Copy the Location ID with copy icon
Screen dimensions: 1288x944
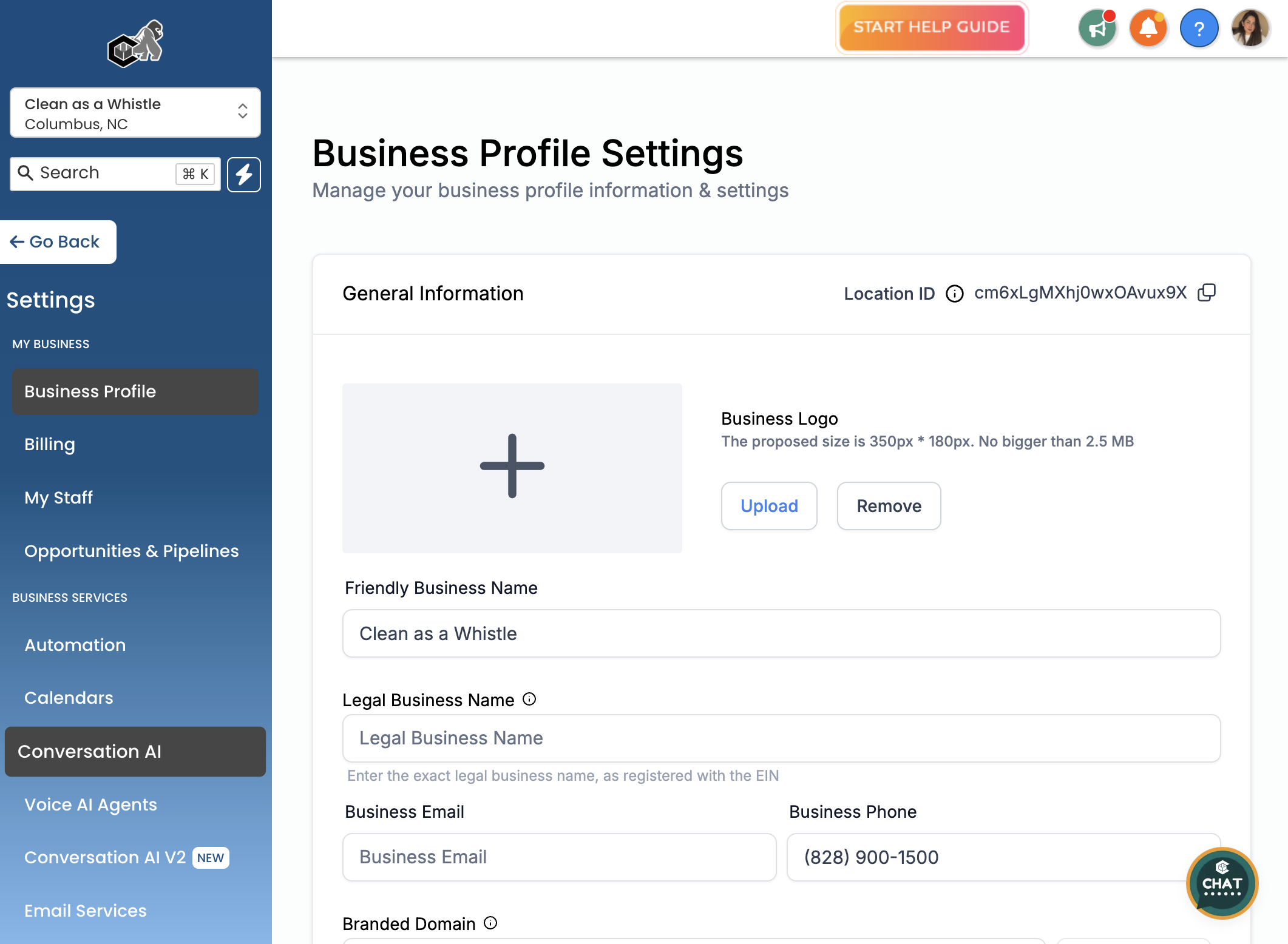1207,292
